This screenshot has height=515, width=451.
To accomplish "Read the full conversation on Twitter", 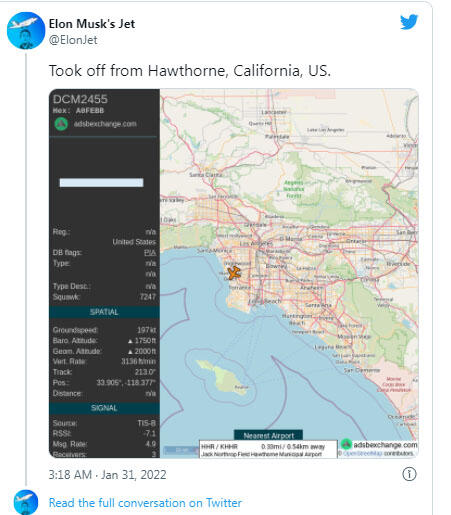I will click(x=145, y=503).
